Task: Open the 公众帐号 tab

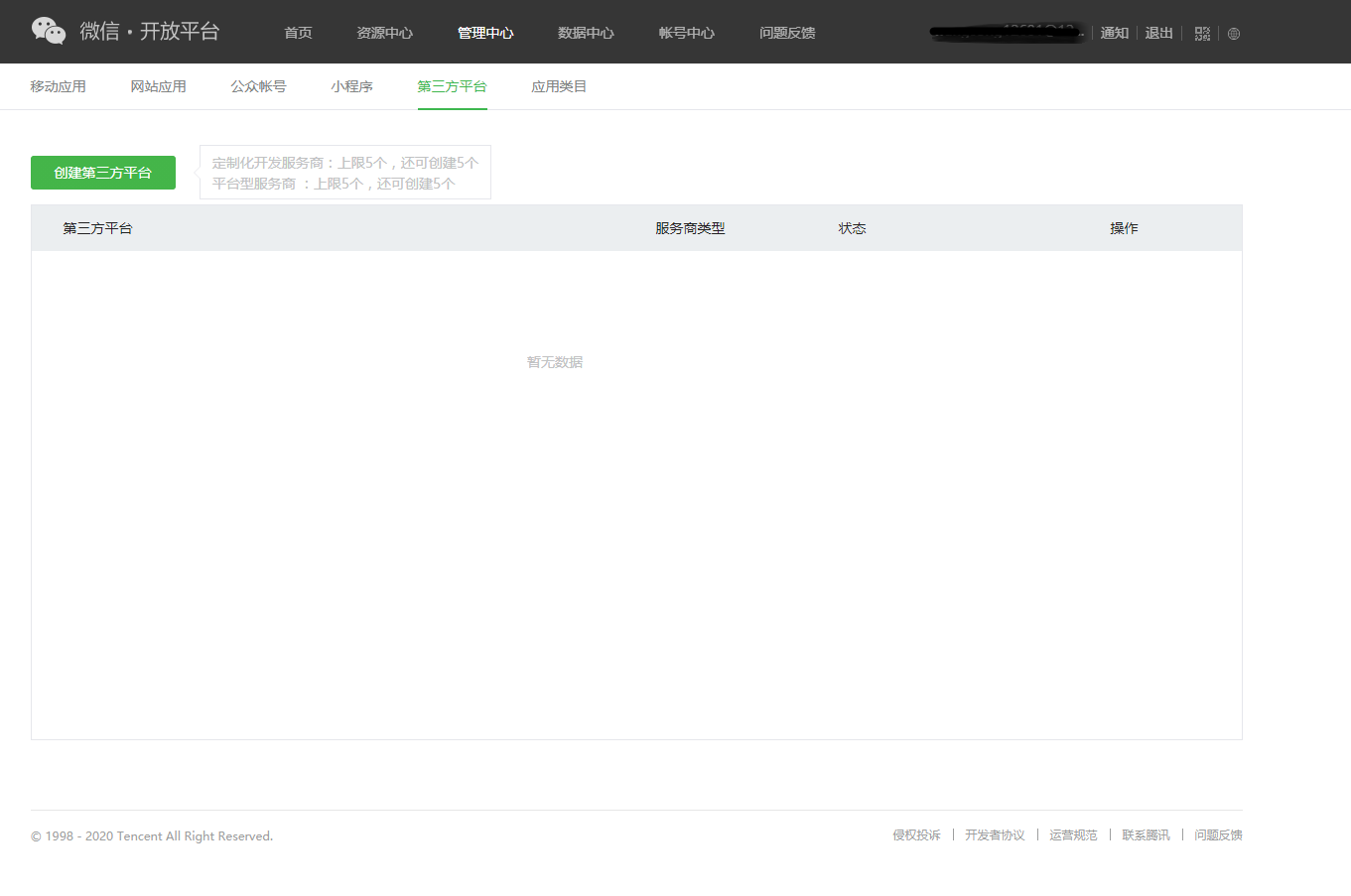Action: pos(258,86)
